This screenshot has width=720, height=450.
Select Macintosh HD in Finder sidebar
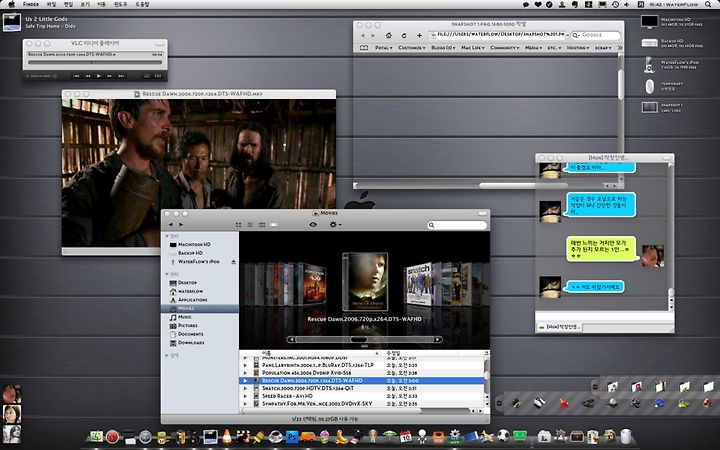click(200, 245)
